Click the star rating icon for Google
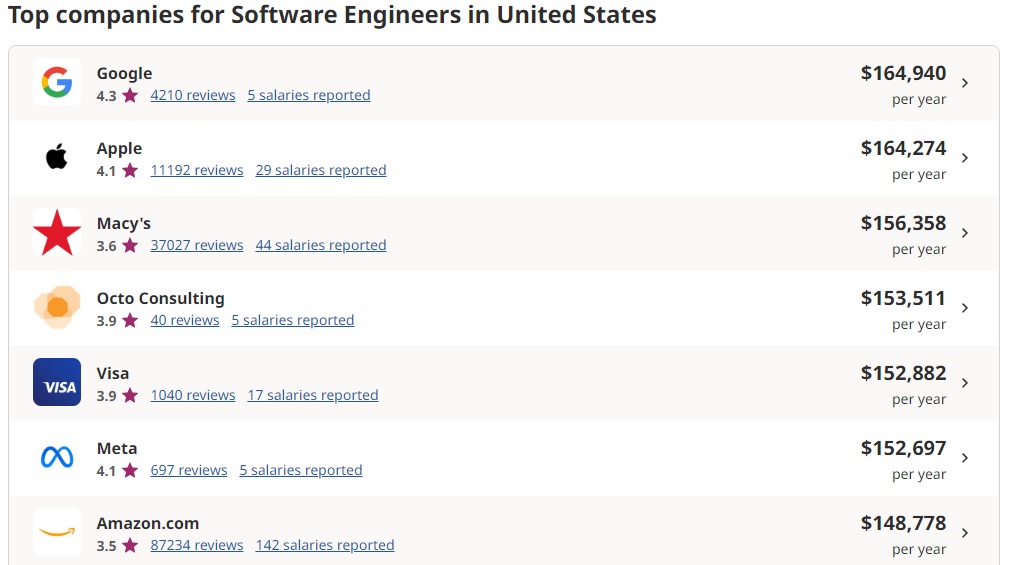 (x=130, y=95)
